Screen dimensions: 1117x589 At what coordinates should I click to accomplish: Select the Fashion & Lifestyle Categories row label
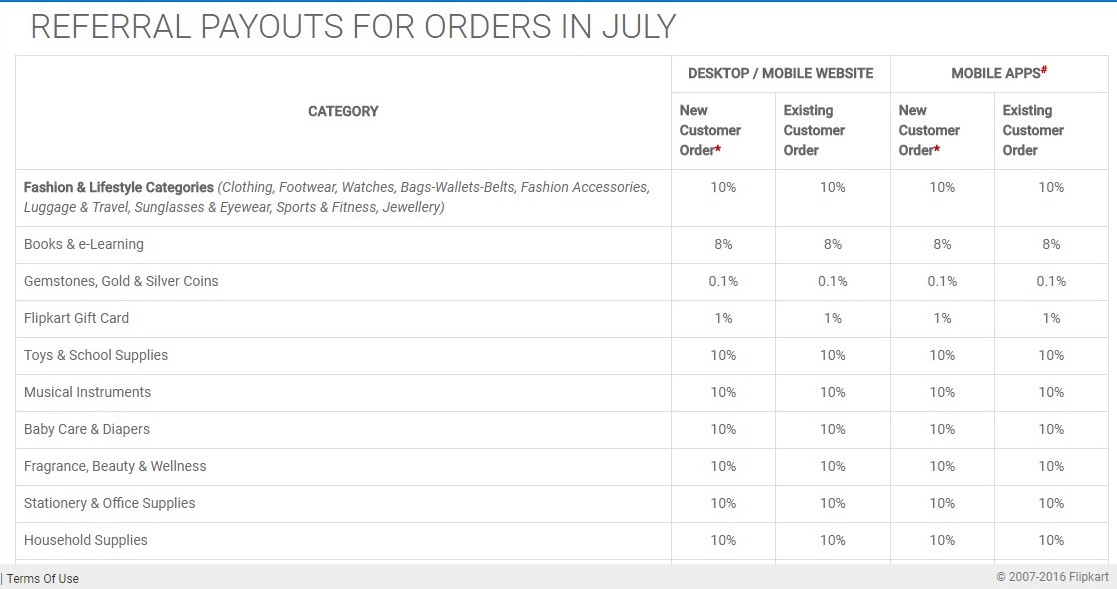click(118, 187)
